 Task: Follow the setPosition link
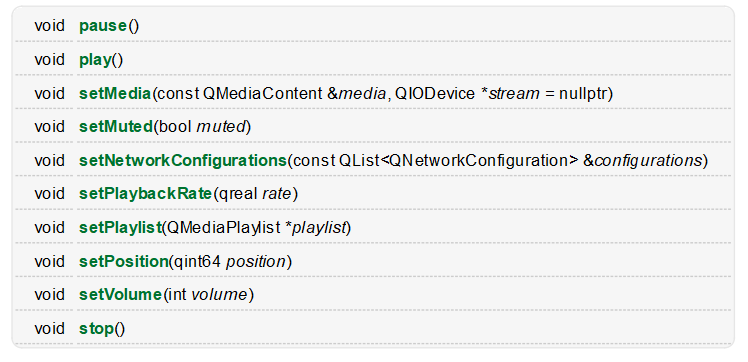(124, 261)
